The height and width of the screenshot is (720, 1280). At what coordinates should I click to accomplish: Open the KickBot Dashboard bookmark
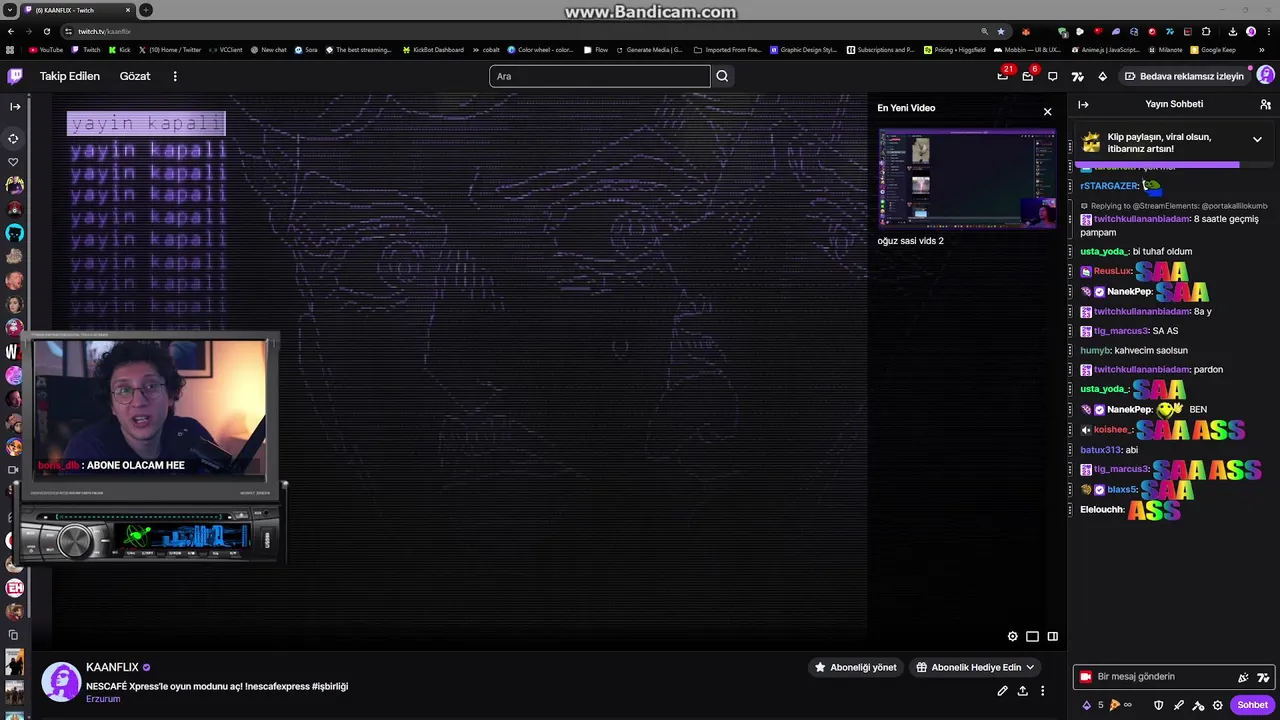point(432,49)
